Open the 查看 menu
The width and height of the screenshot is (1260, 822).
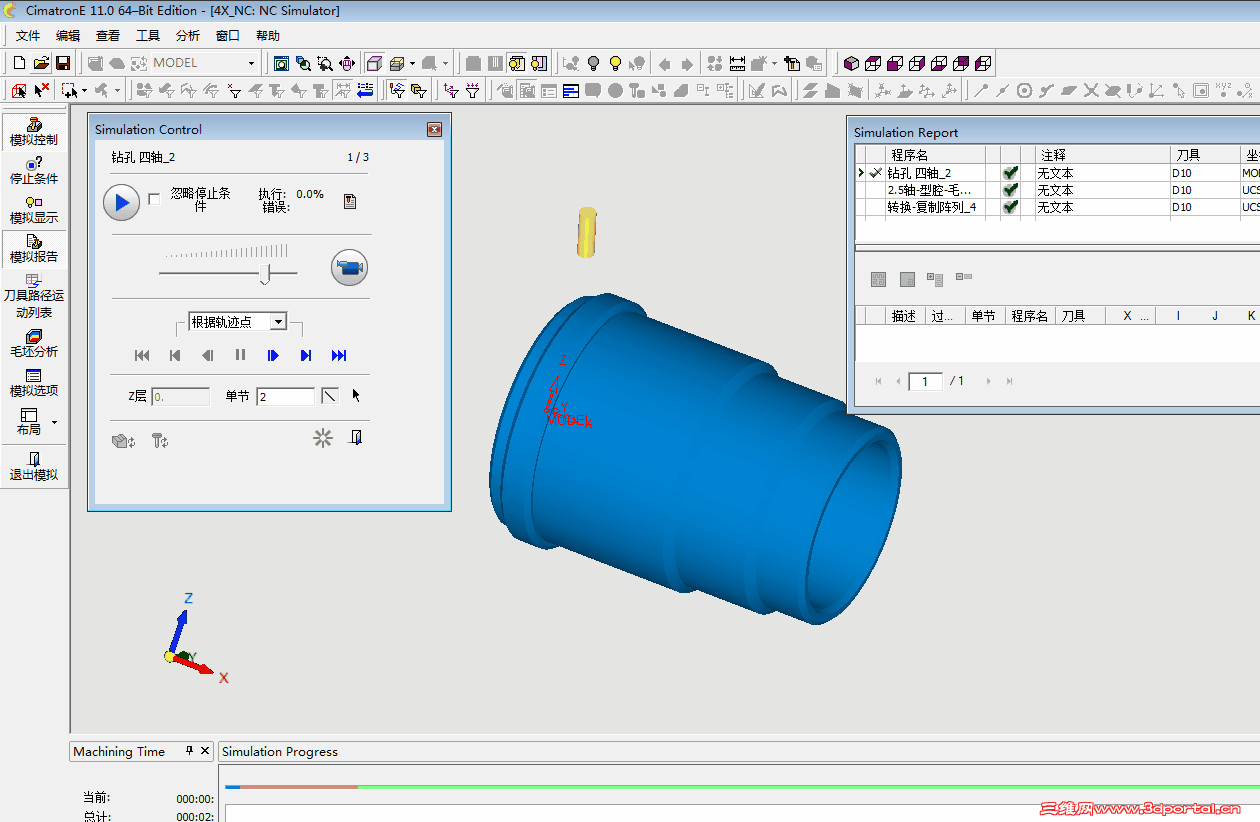pyautogui.click(x=108, y=36)
